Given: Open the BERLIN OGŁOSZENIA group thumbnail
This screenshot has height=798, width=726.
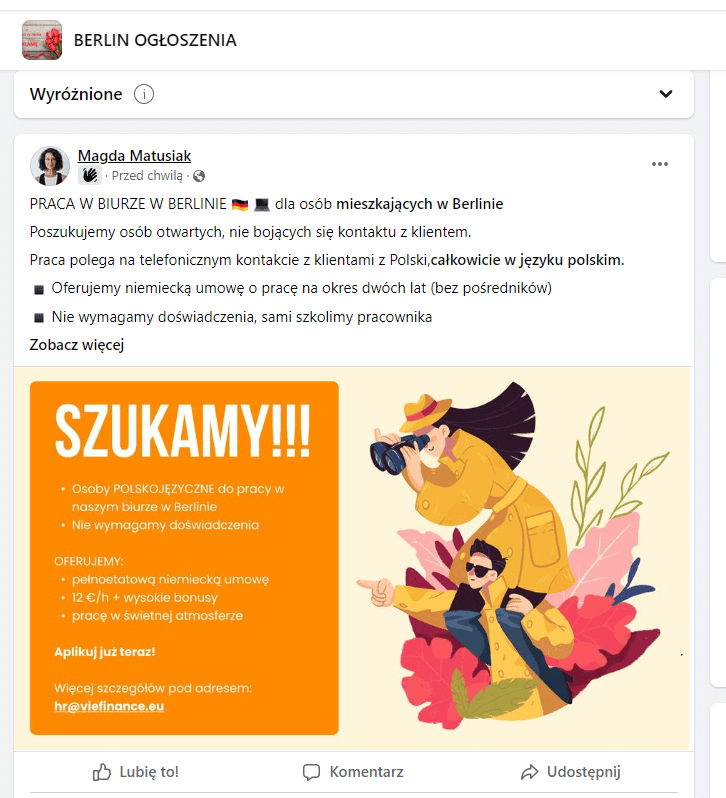Looking at the screenshot, I should [42, 40].
